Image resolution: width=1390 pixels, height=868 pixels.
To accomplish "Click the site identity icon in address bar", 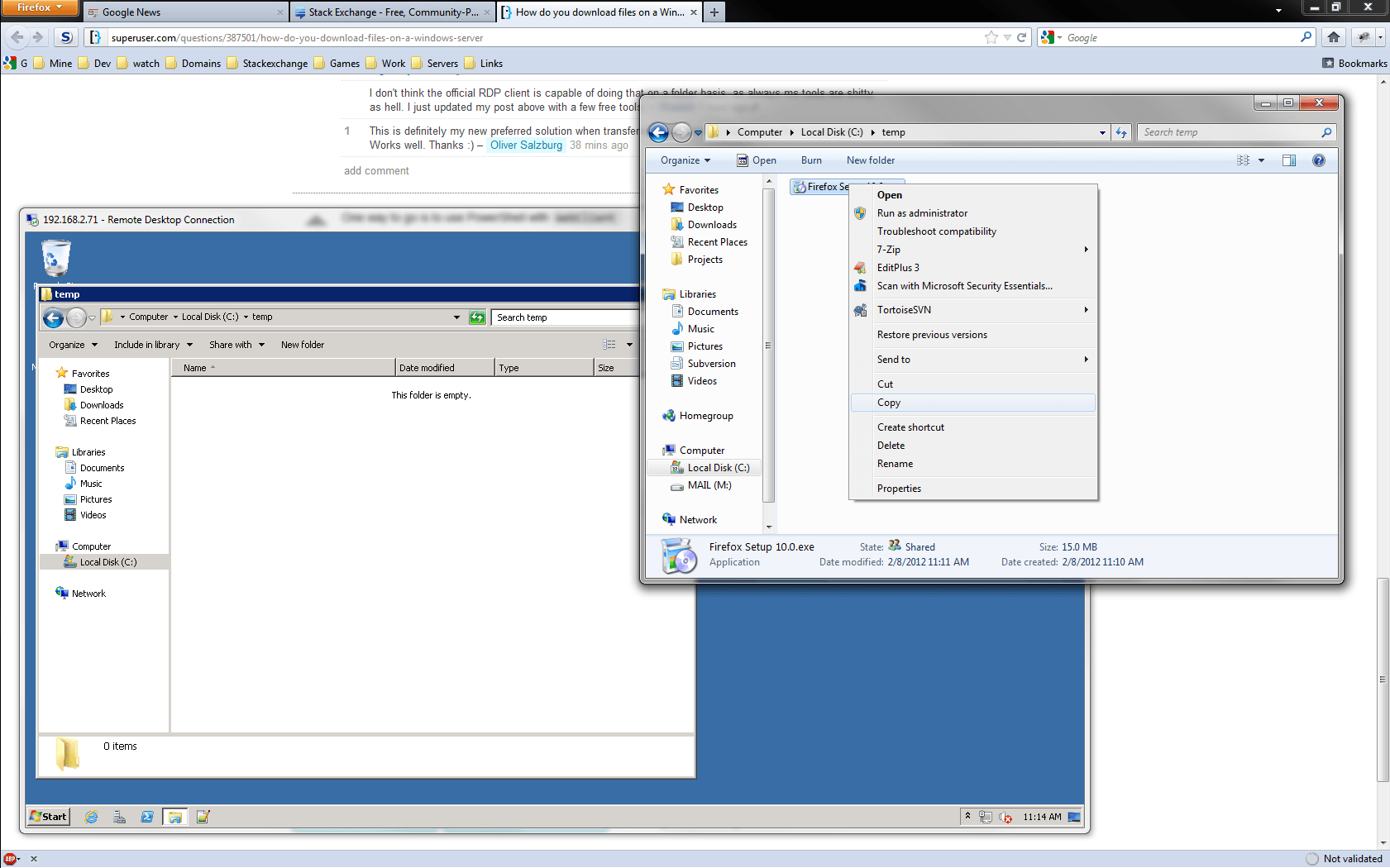I will [95, 37].
